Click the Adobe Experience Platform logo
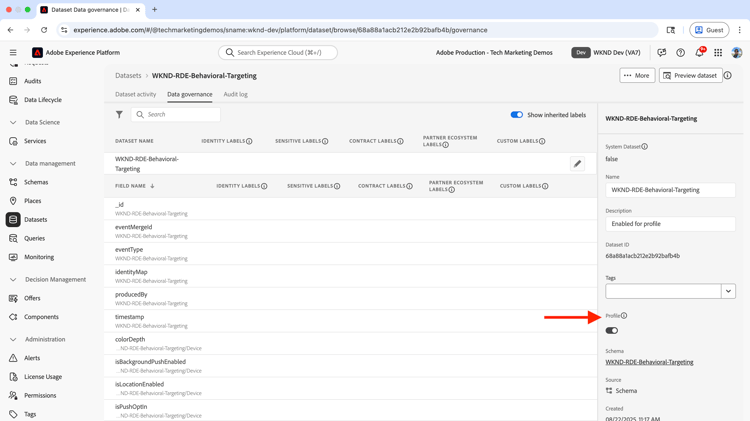 (37, 53)
